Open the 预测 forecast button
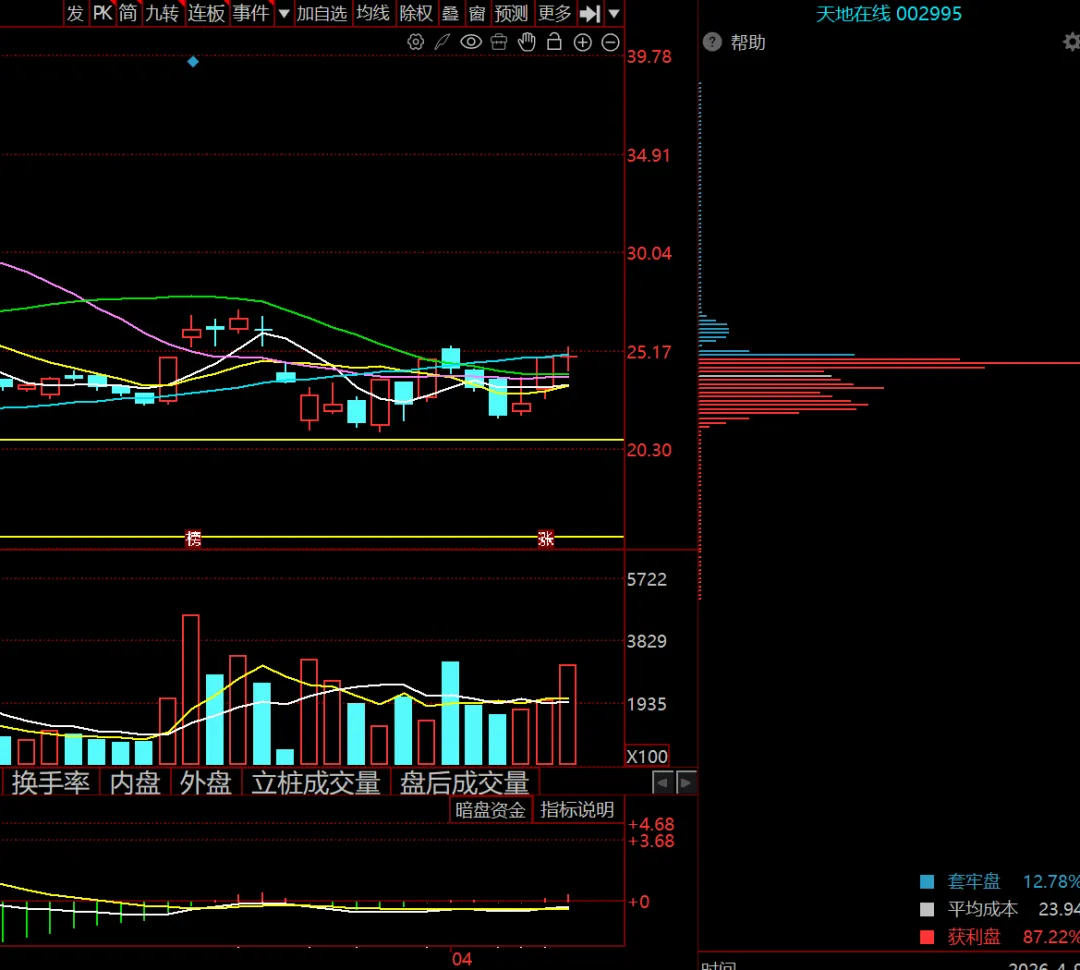 (511, 13)
